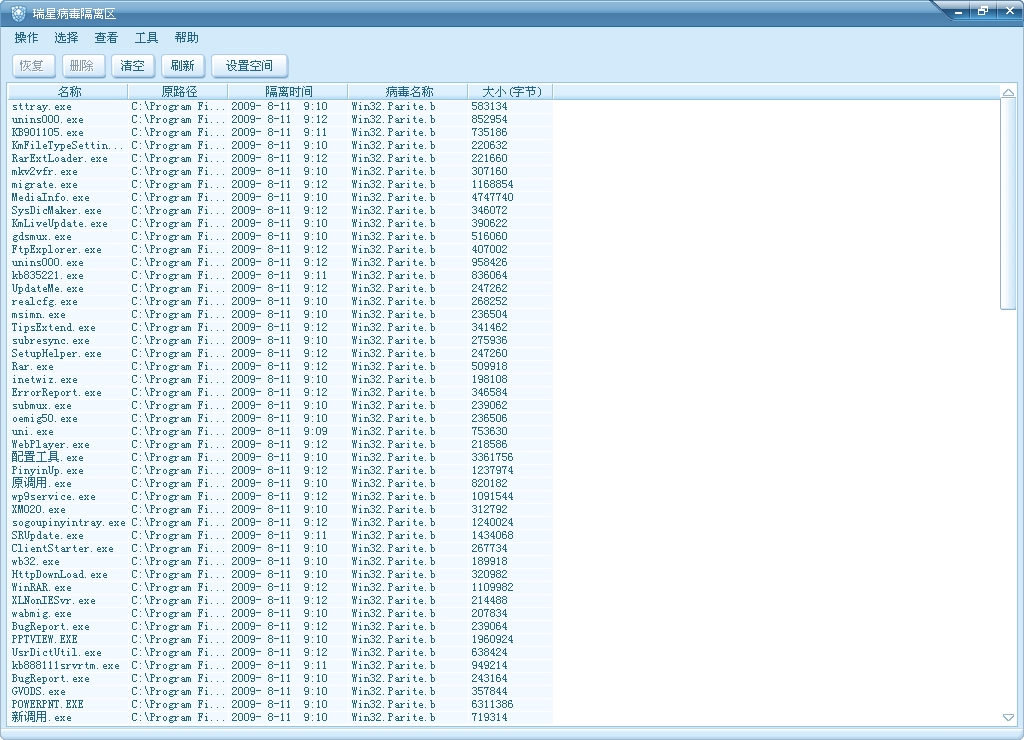The width and height of the screenshot is (1024, 740).
Task: Click the scrollbar down arrow
Action: click(1008, 717)
